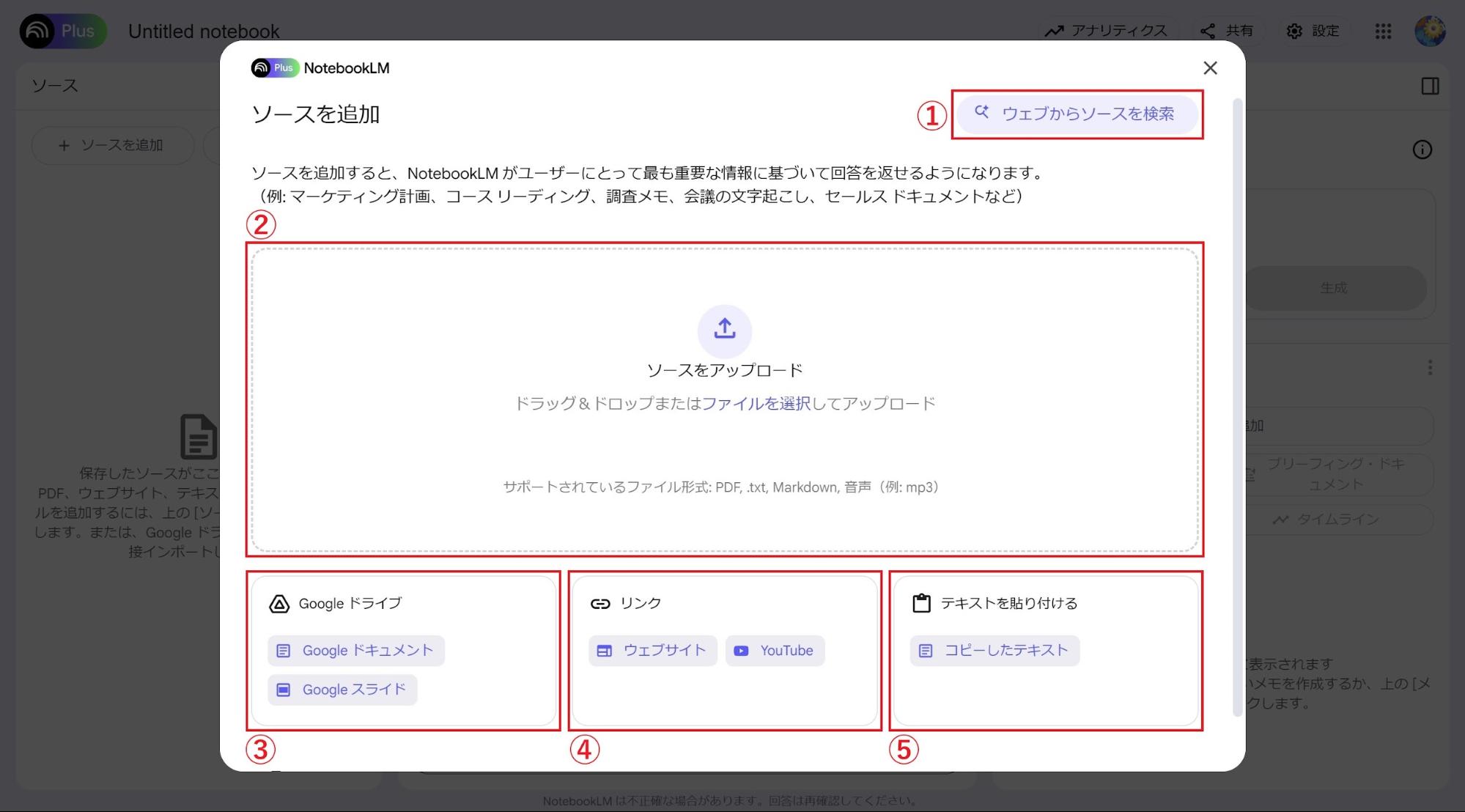Click the タイムライン button in background

[x=1340, y=520]
